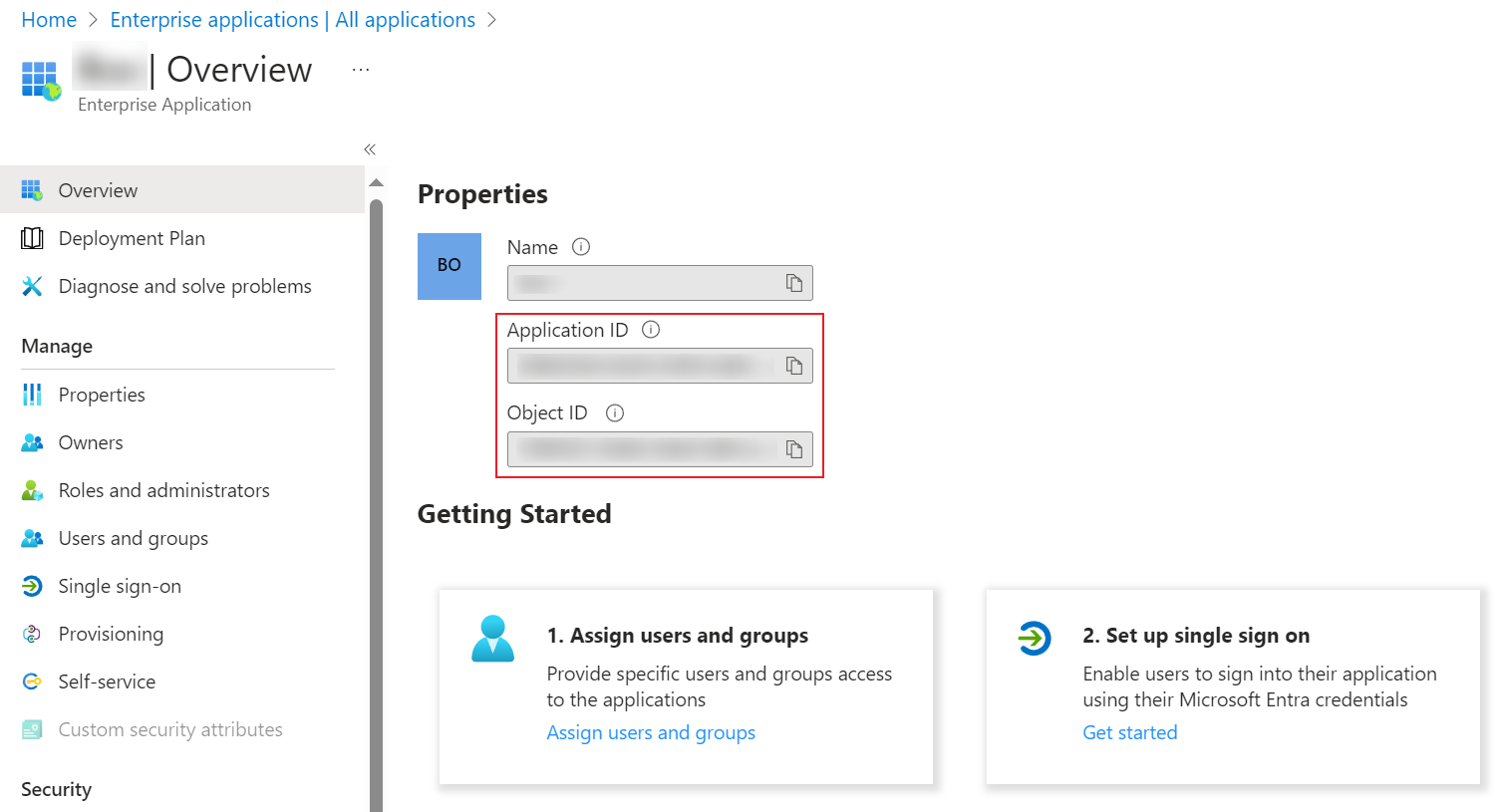
Task: Open the Provisioning settings
Action: click(x=112, y=634)
